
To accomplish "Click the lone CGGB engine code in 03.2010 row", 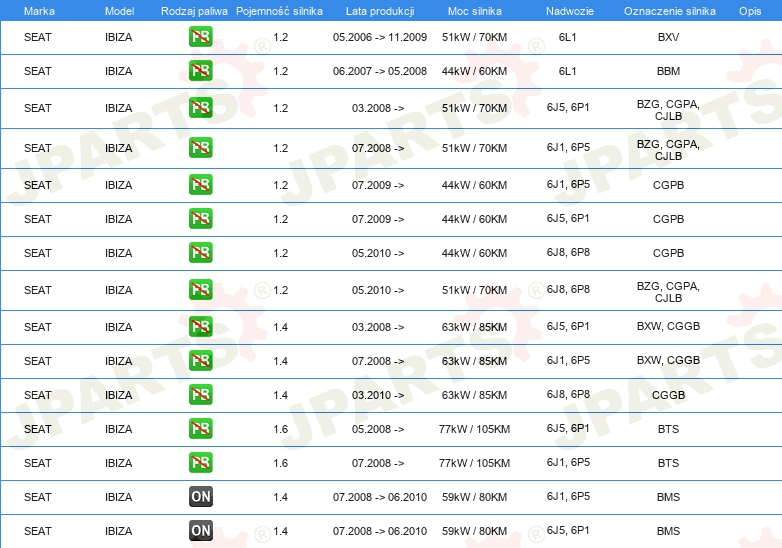I will tap(668, 395).
